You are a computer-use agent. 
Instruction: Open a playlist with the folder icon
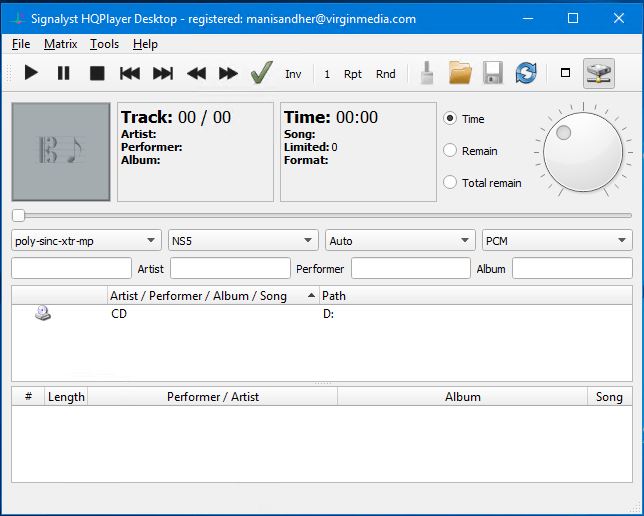[x=460, y=73]
